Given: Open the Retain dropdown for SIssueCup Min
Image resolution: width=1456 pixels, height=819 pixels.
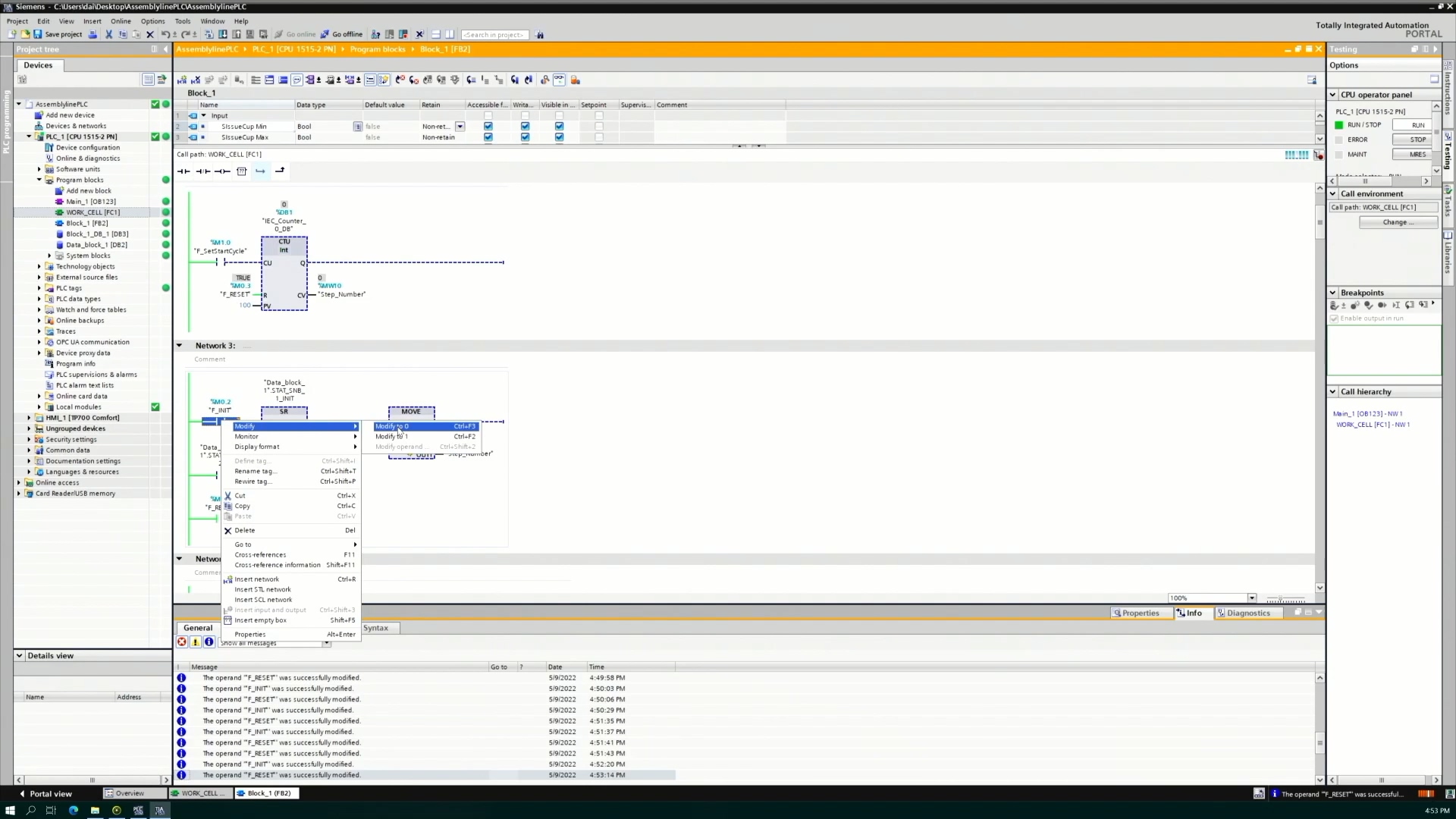Looking at the screenshot, I should click(460, 127).
